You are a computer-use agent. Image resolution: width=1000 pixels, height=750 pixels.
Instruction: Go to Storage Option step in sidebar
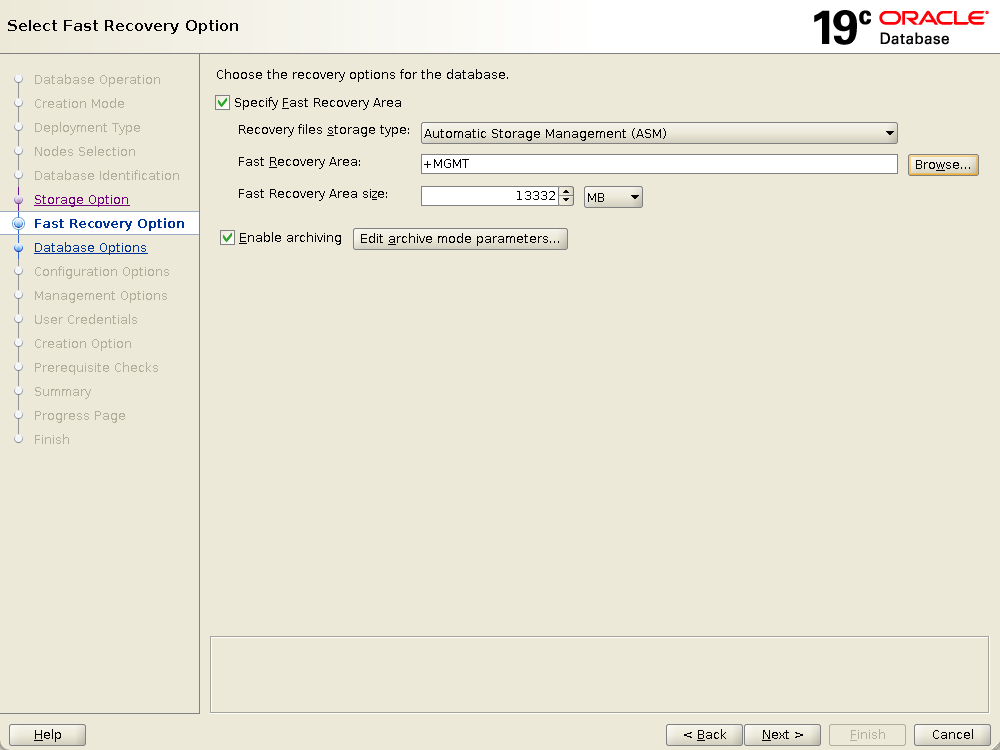81,200
